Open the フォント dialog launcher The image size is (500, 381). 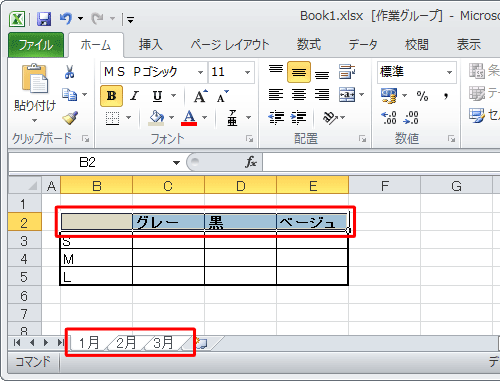[x=249, y=139]
